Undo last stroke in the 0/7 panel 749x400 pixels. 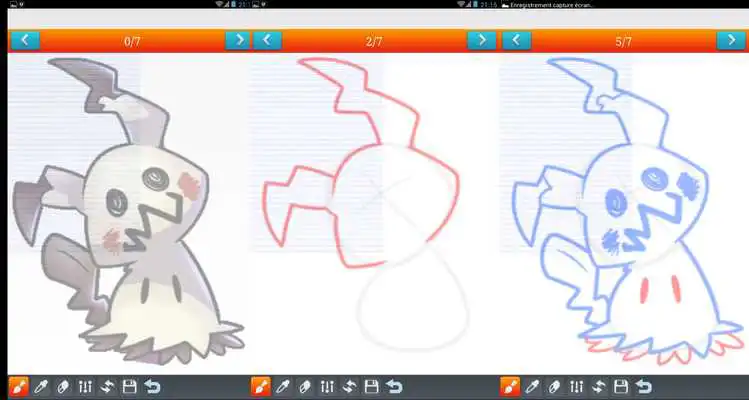coord(152,386)
